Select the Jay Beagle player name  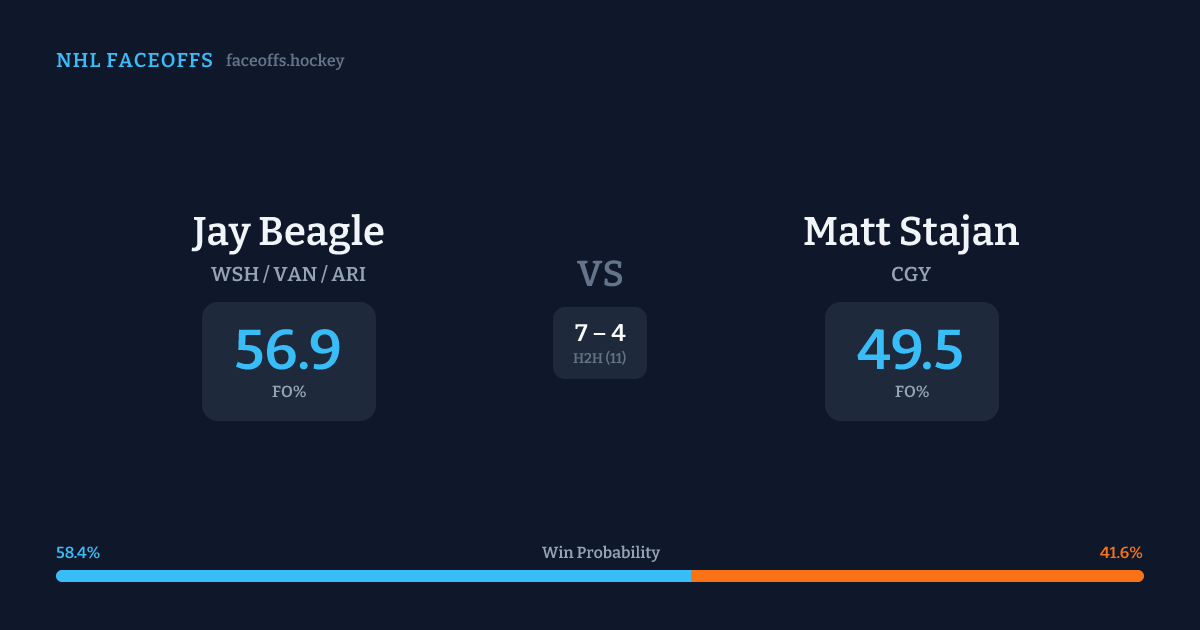[288, 232]
